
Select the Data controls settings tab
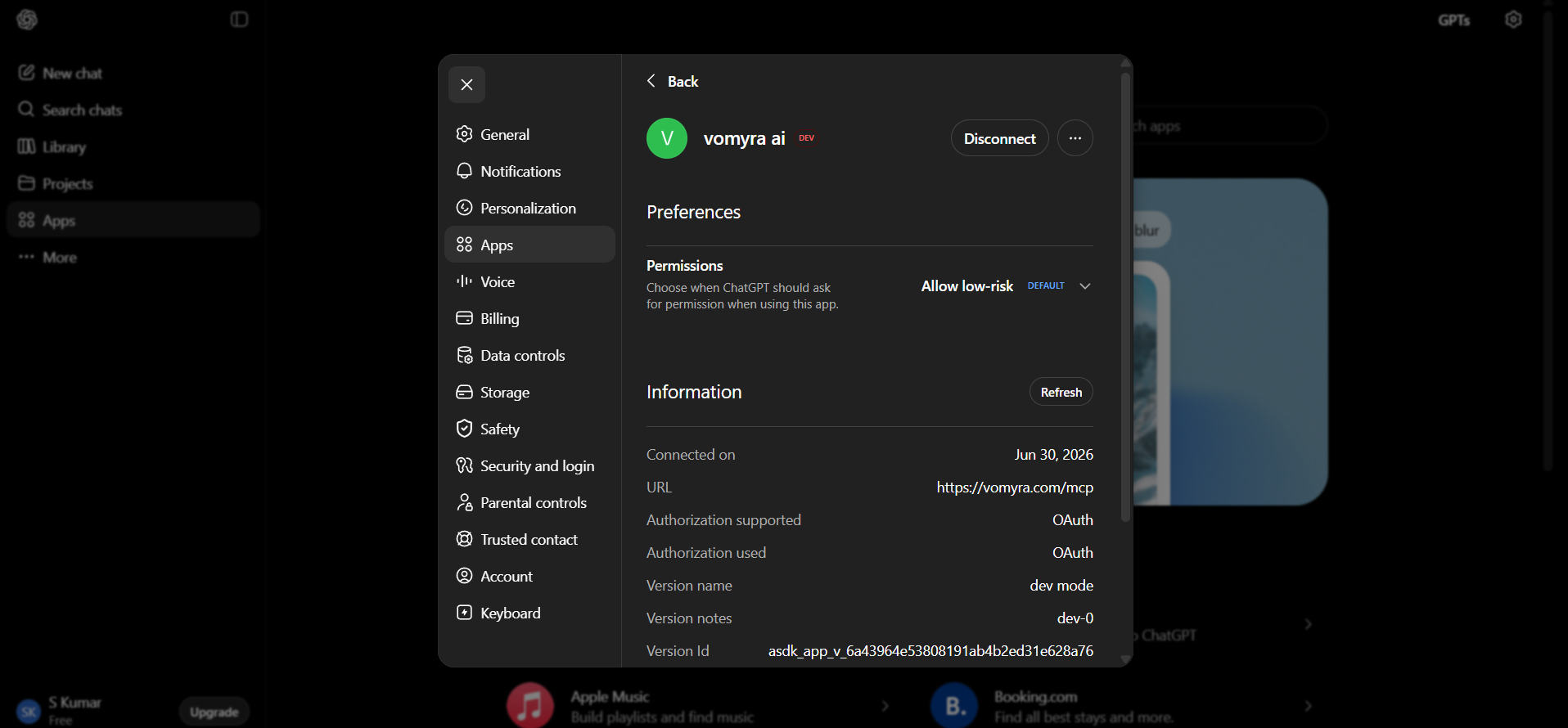[x=529, y=355]
